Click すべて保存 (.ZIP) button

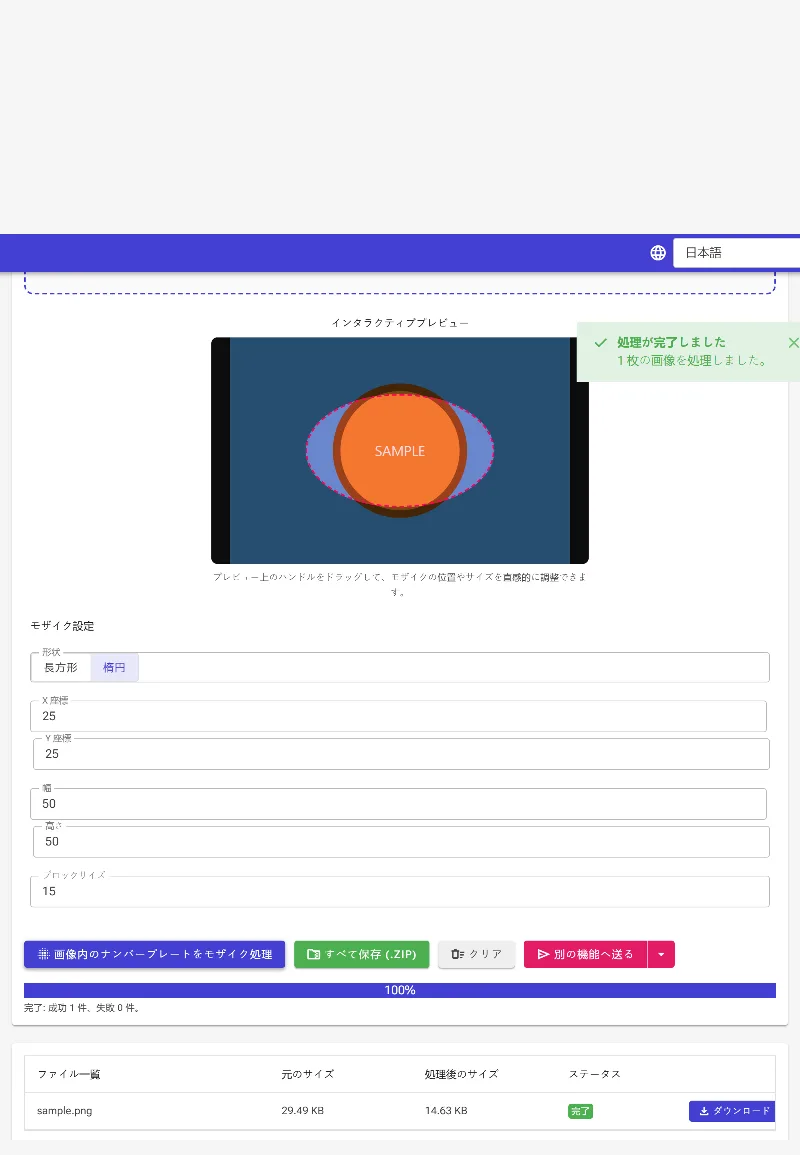pos(361,954)
